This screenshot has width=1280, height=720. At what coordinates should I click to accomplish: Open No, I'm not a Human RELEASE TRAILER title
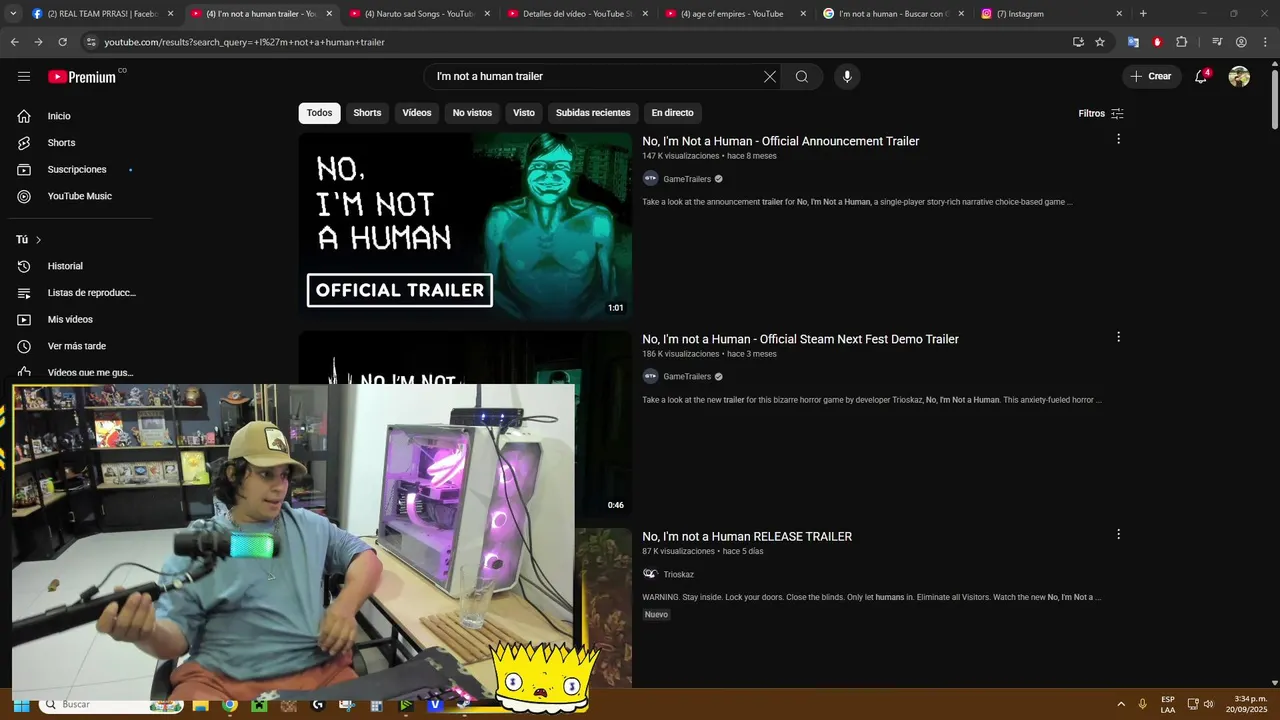click(x=747, y=536)
